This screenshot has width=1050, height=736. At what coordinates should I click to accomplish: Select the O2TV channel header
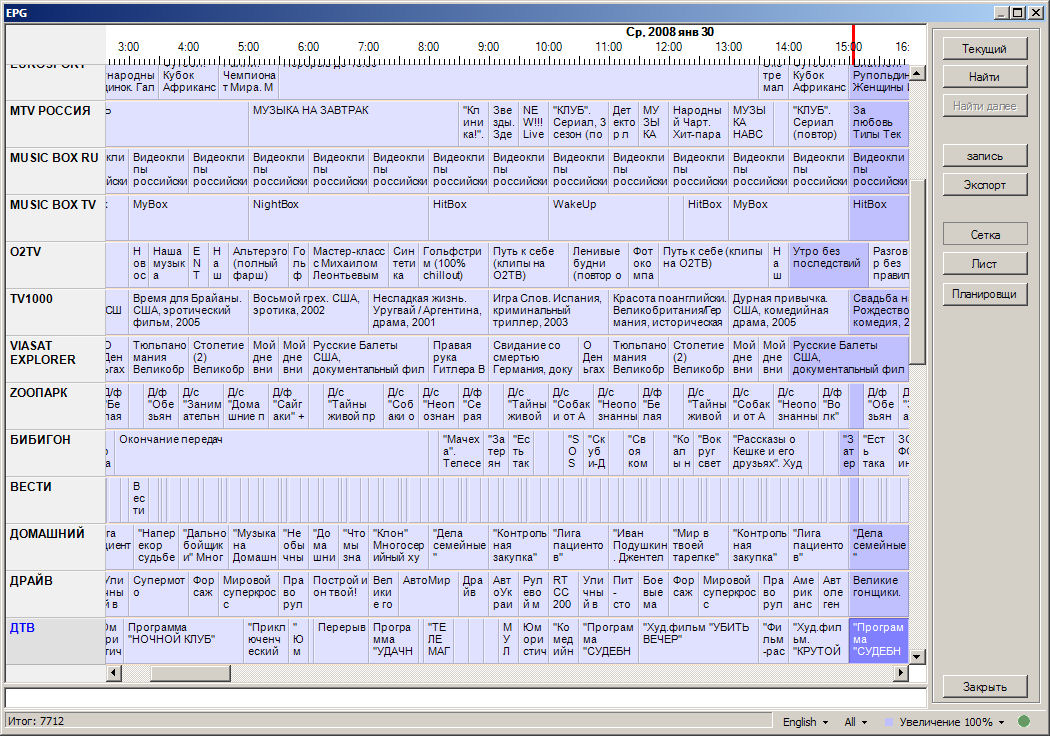point(56,265)
